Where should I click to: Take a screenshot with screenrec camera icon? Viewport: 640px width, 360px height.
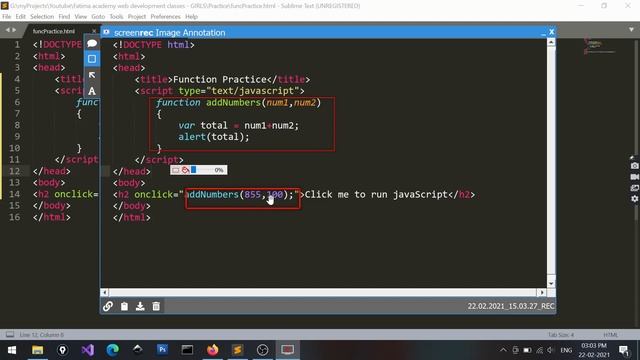634,166
